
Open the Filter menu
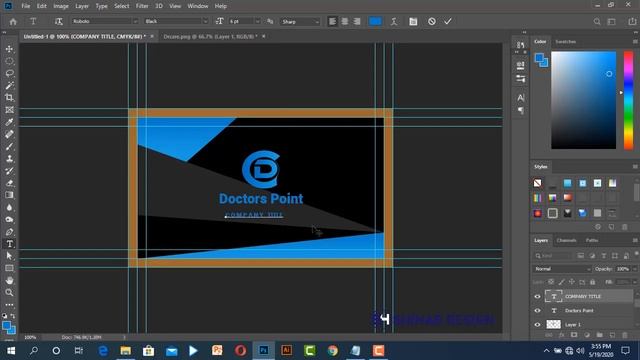coord(142,6)
